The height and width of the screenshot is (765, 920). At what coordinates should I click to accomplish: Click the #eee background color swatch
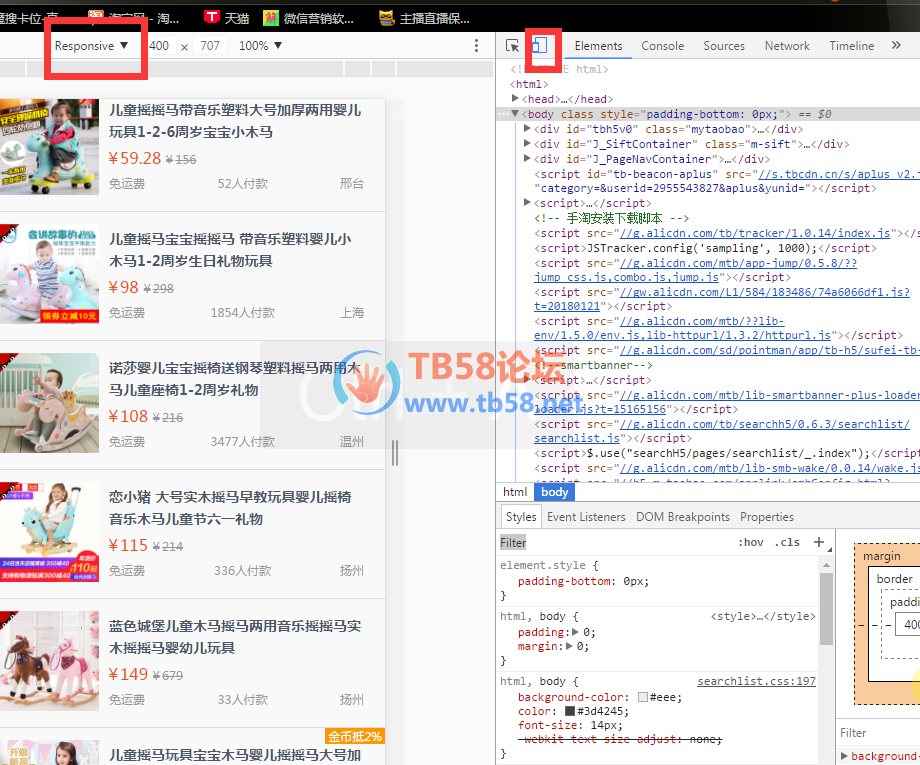(x=643, y=697)
